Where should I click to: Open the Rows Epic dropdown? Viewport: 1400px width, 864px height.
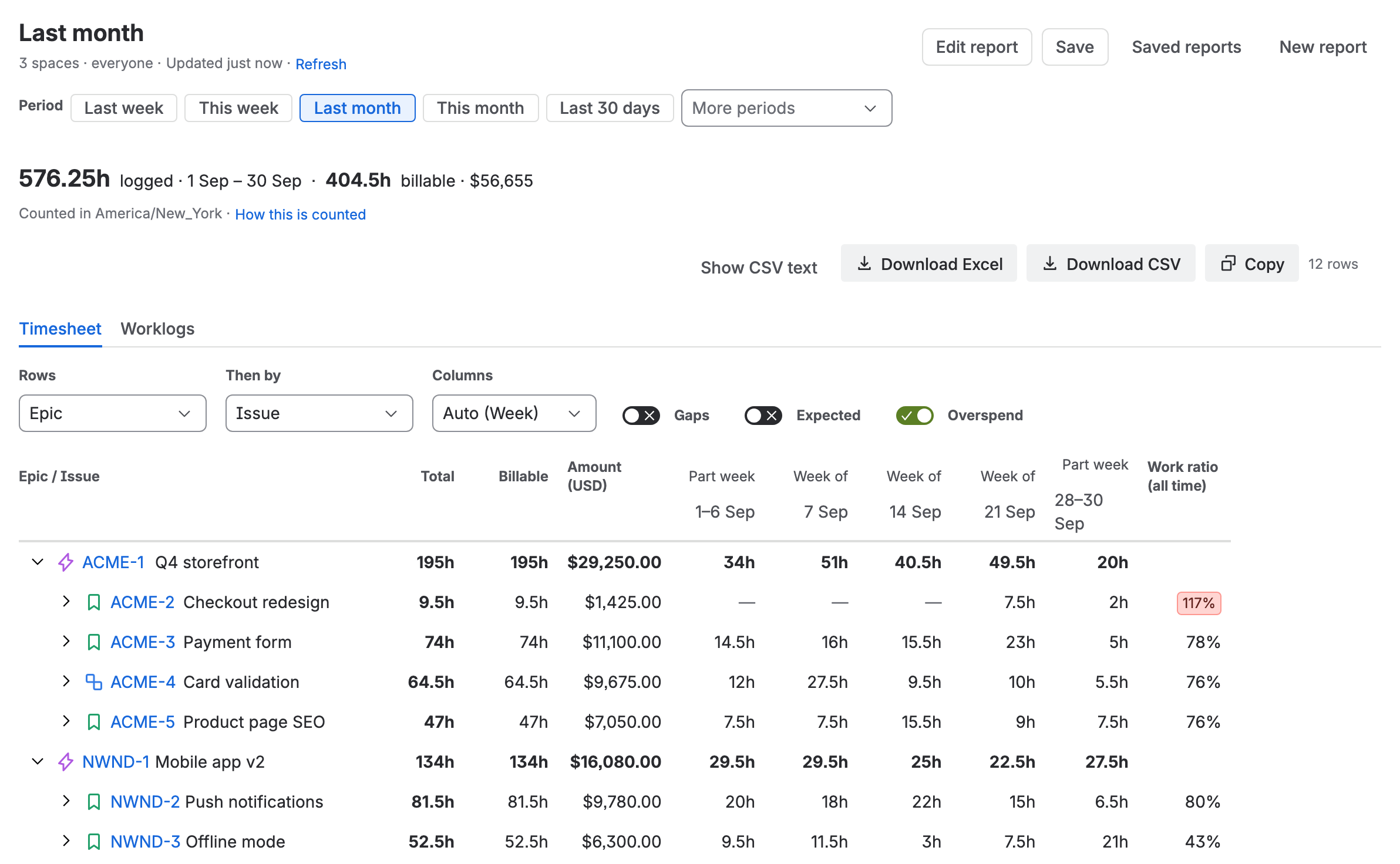tap(113, 413)
